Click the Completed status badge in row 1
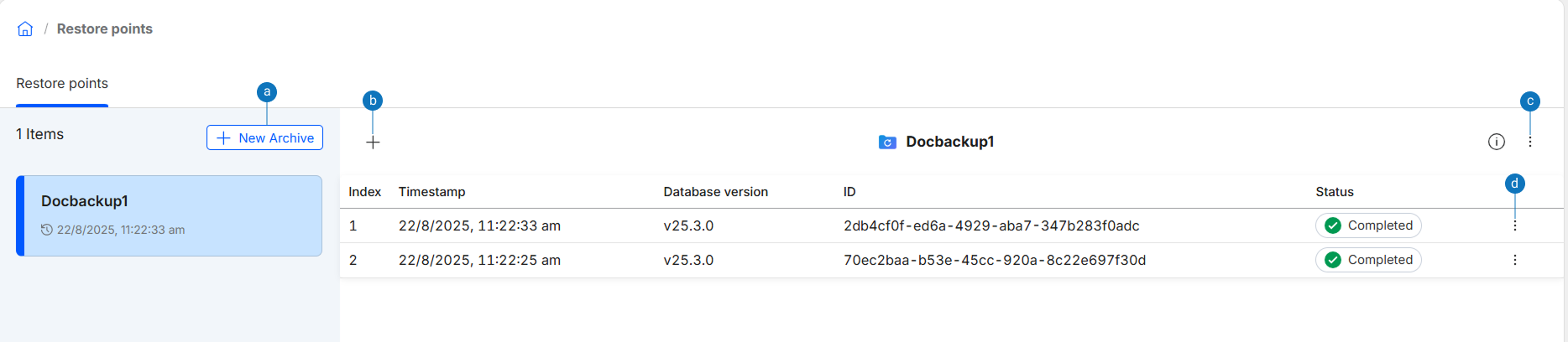 point(1368,225)
